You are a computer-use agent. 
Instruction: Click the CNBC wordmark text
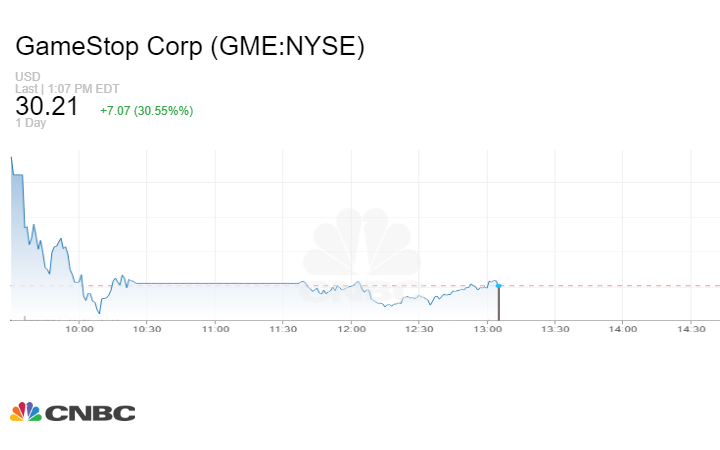tap(90, 412)
